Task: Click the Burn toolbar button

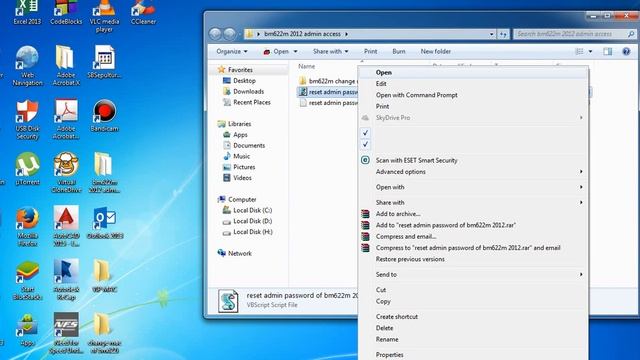Action: click(x=399, y=51)
